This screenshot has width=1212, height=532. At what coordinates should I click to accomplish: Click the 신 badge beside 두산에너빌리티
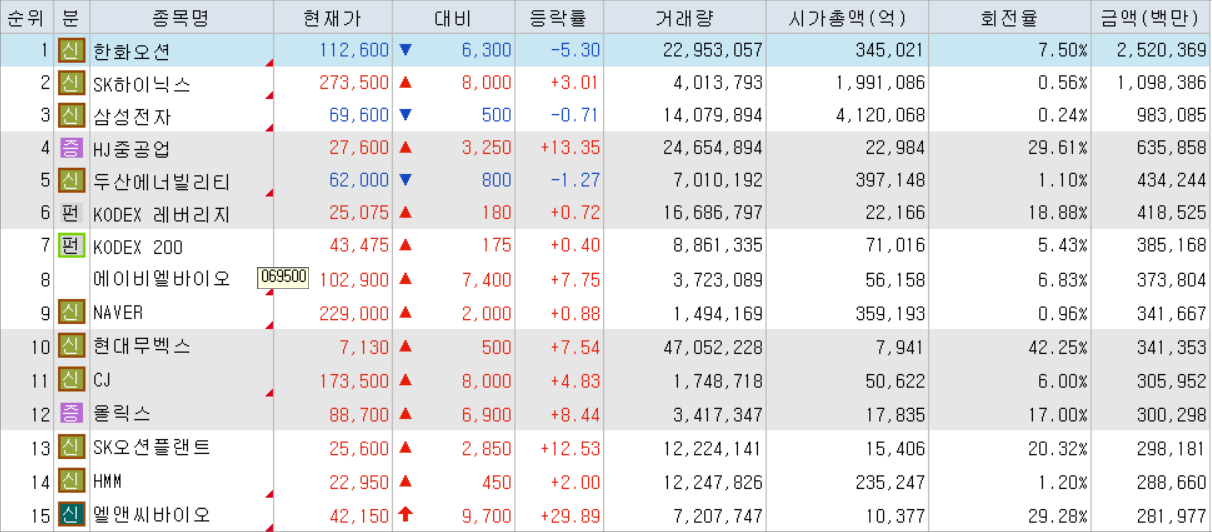70,181
